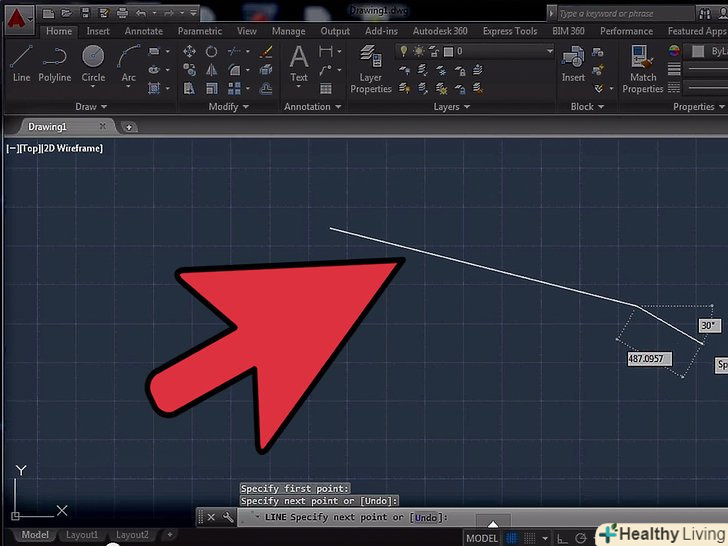
Task: Switch to the View ribbon tab
Action: pos(247,31)
